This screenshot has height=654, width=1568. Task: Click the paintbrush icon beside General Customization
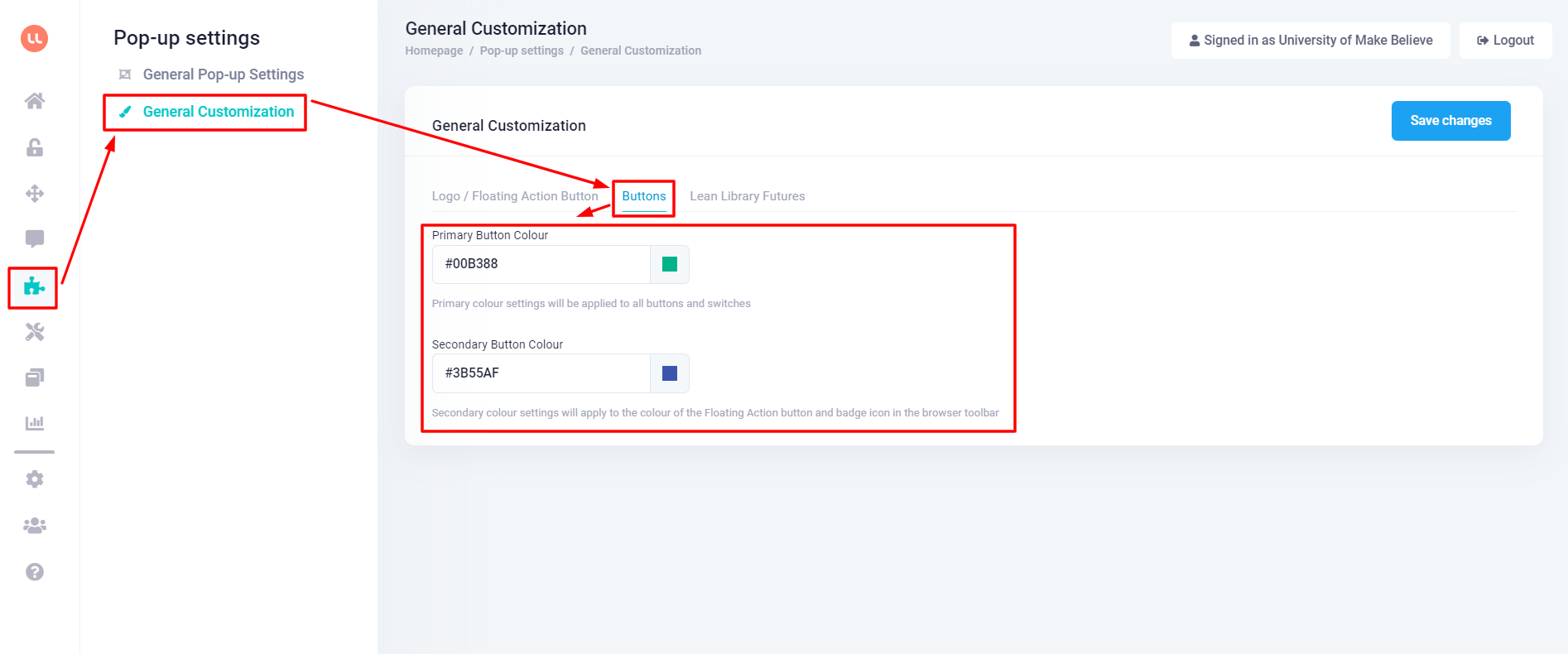[x=125, y=112]
